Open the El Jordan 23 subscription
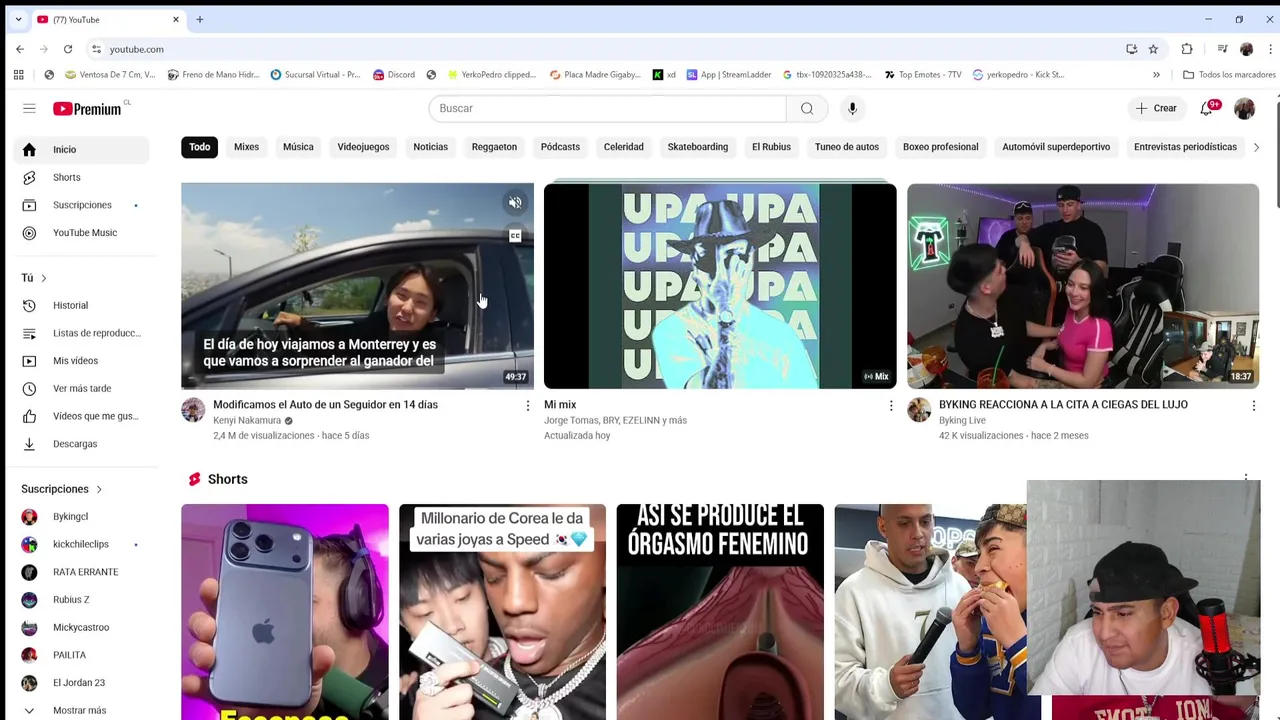The height and width of the screenshot is (720, 1280). 81,683
